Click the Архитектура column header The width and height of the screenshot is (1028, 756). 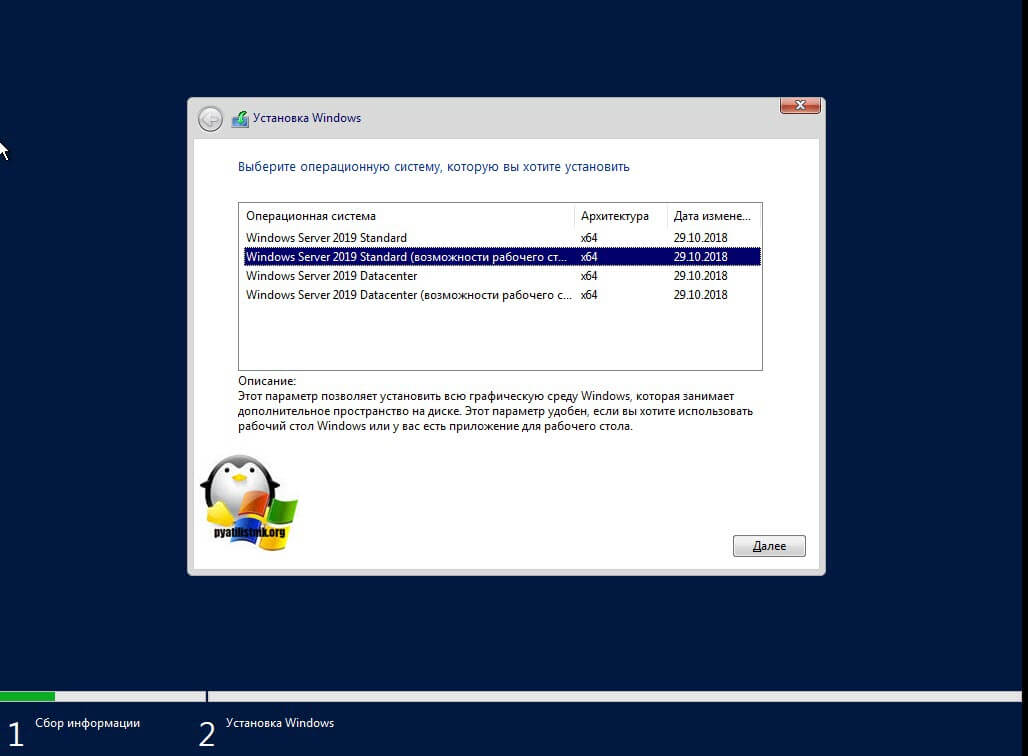tap(620, 216)
